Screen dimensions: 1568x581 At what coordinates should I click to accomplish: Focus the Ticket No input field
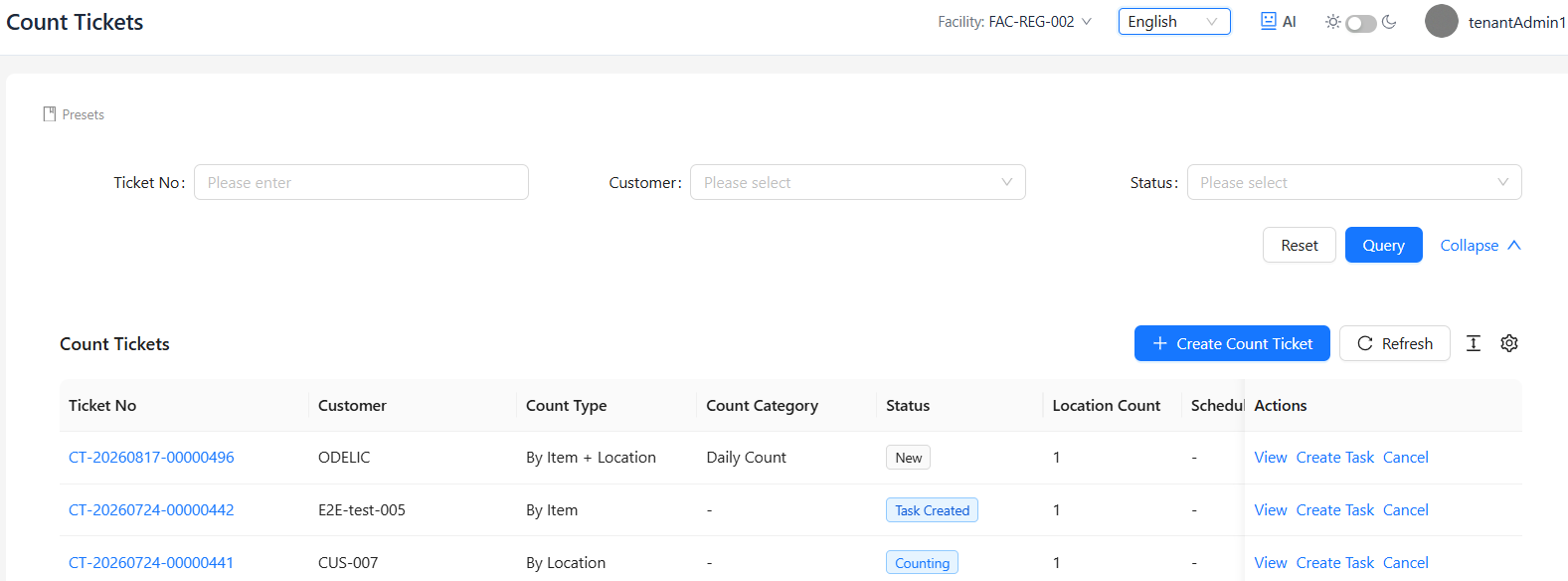click(x=361, y=182)
